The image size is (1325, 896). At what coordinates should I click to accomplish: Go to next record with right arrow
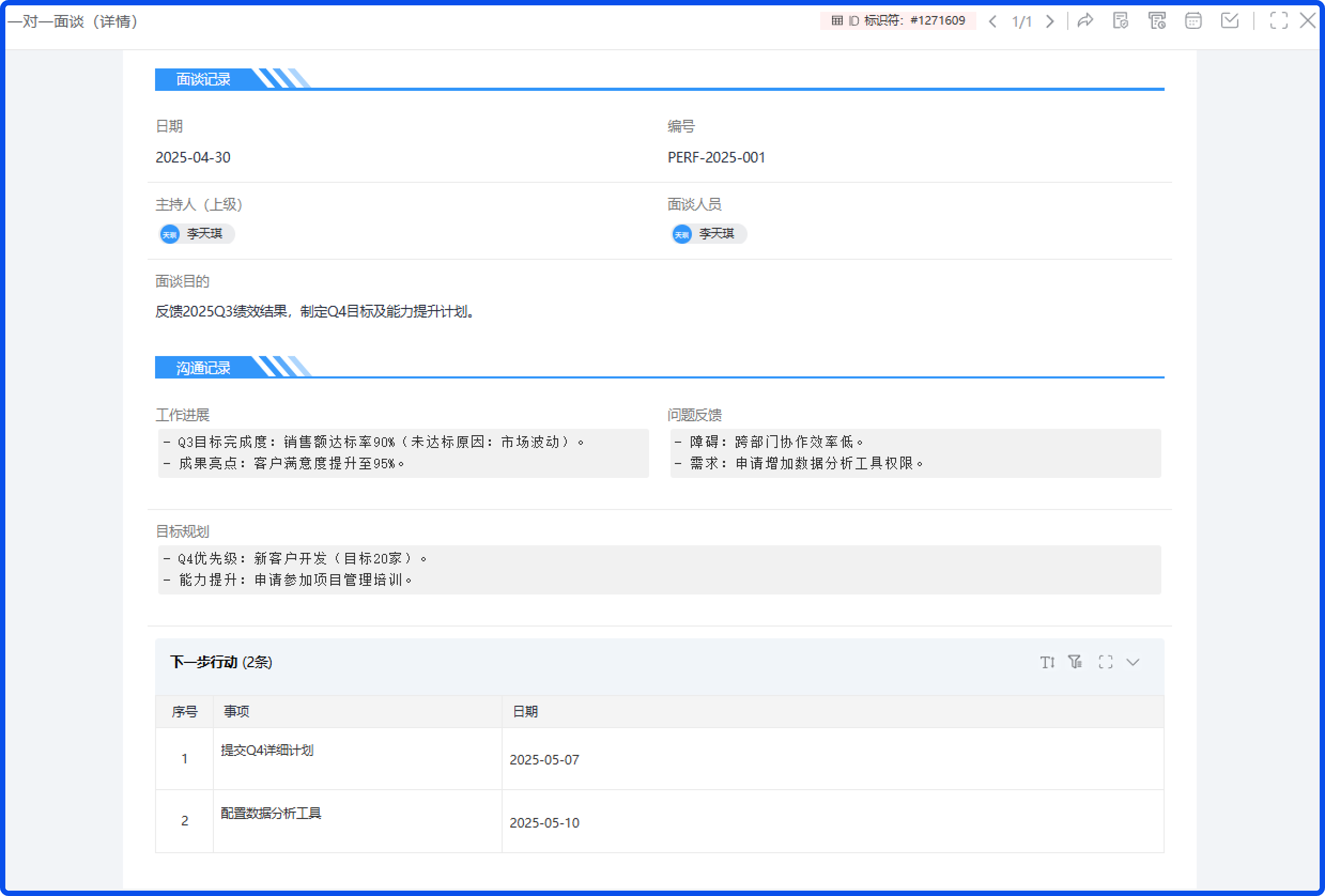point(1050,21)
